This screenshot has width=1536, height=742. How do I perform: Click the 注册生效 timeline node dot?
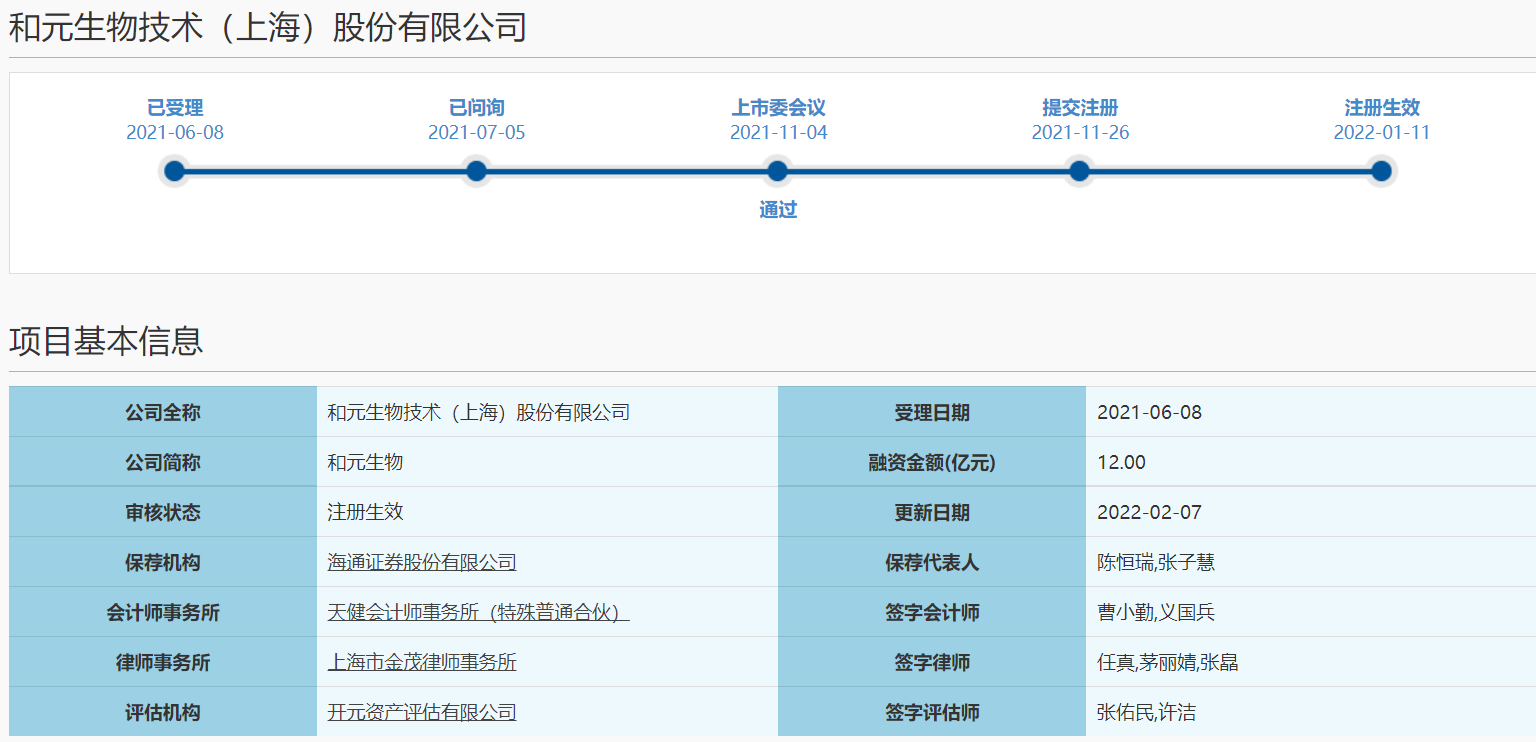(1381, 171)
